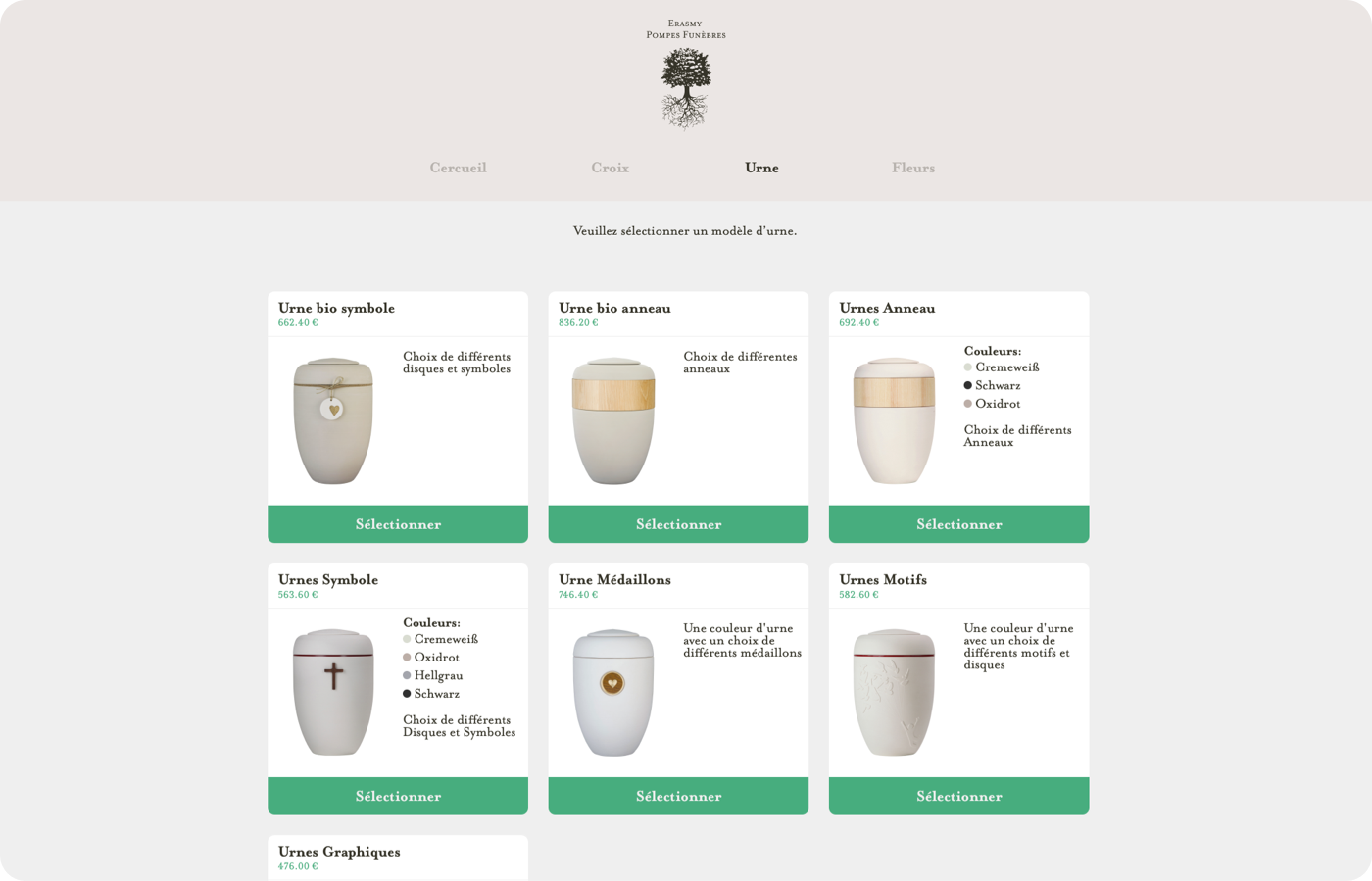
Task: Choose Sélectionner for Urne bio anneau
Action: (678, 524)
